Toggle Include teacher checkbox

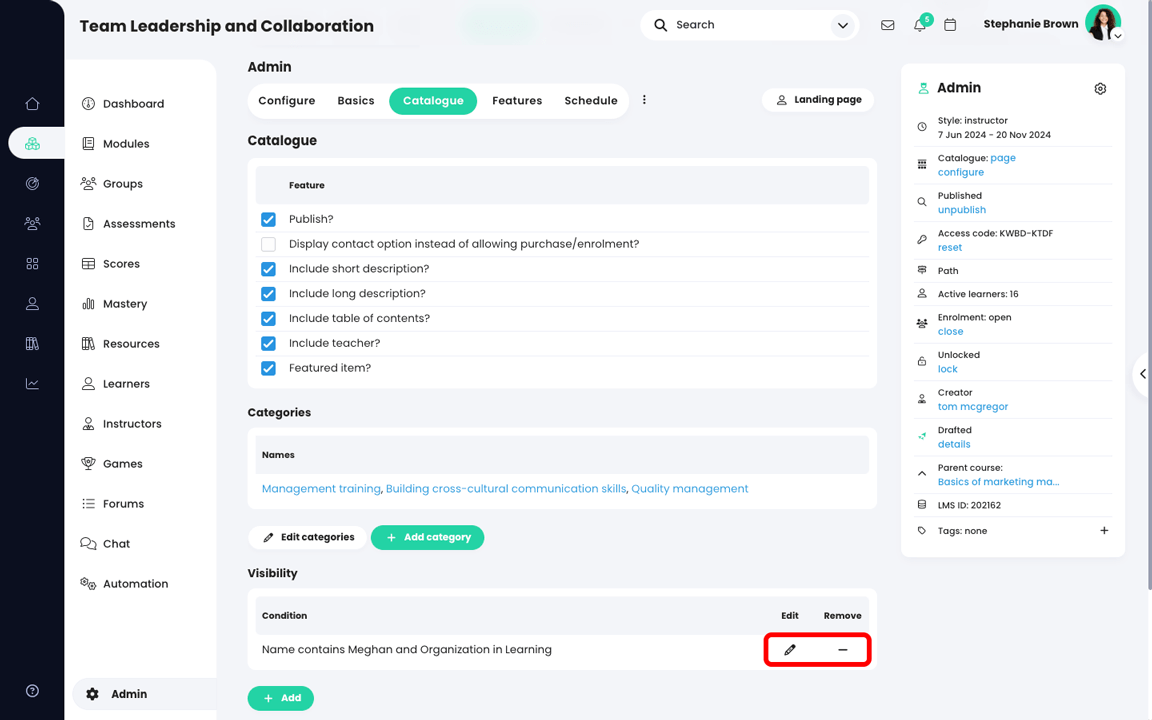point(268,343)
